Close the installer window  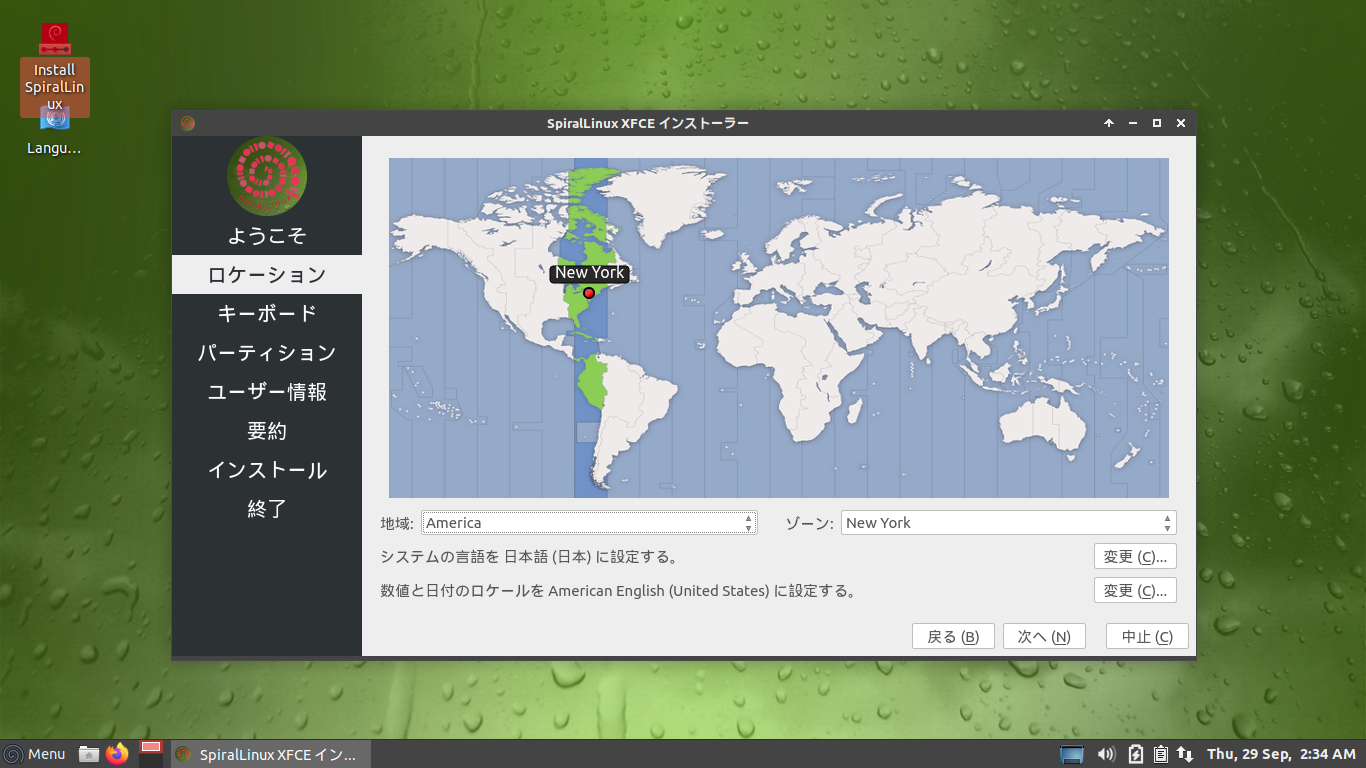(1181, 123)
